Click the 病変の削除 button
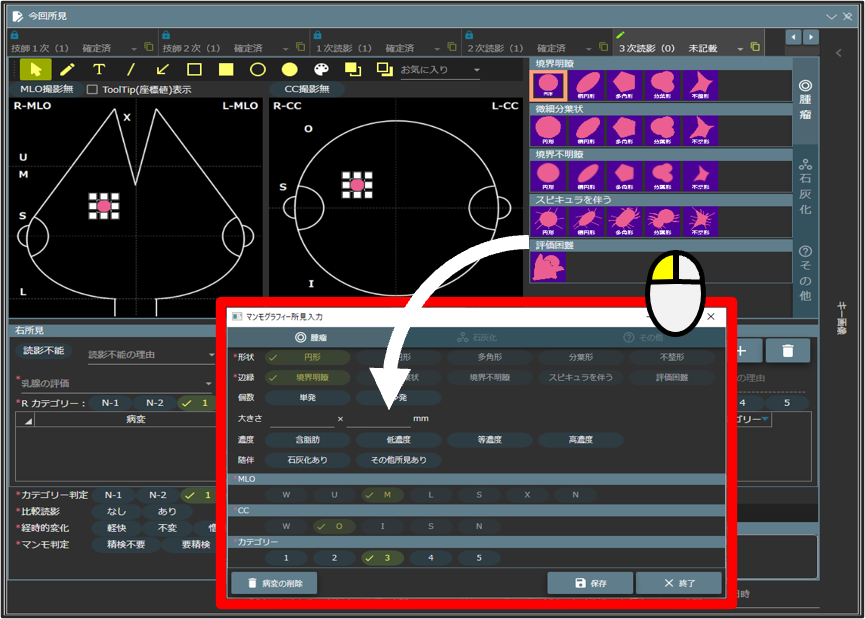Viewport: 865px width, 619px height. point(275,583)
